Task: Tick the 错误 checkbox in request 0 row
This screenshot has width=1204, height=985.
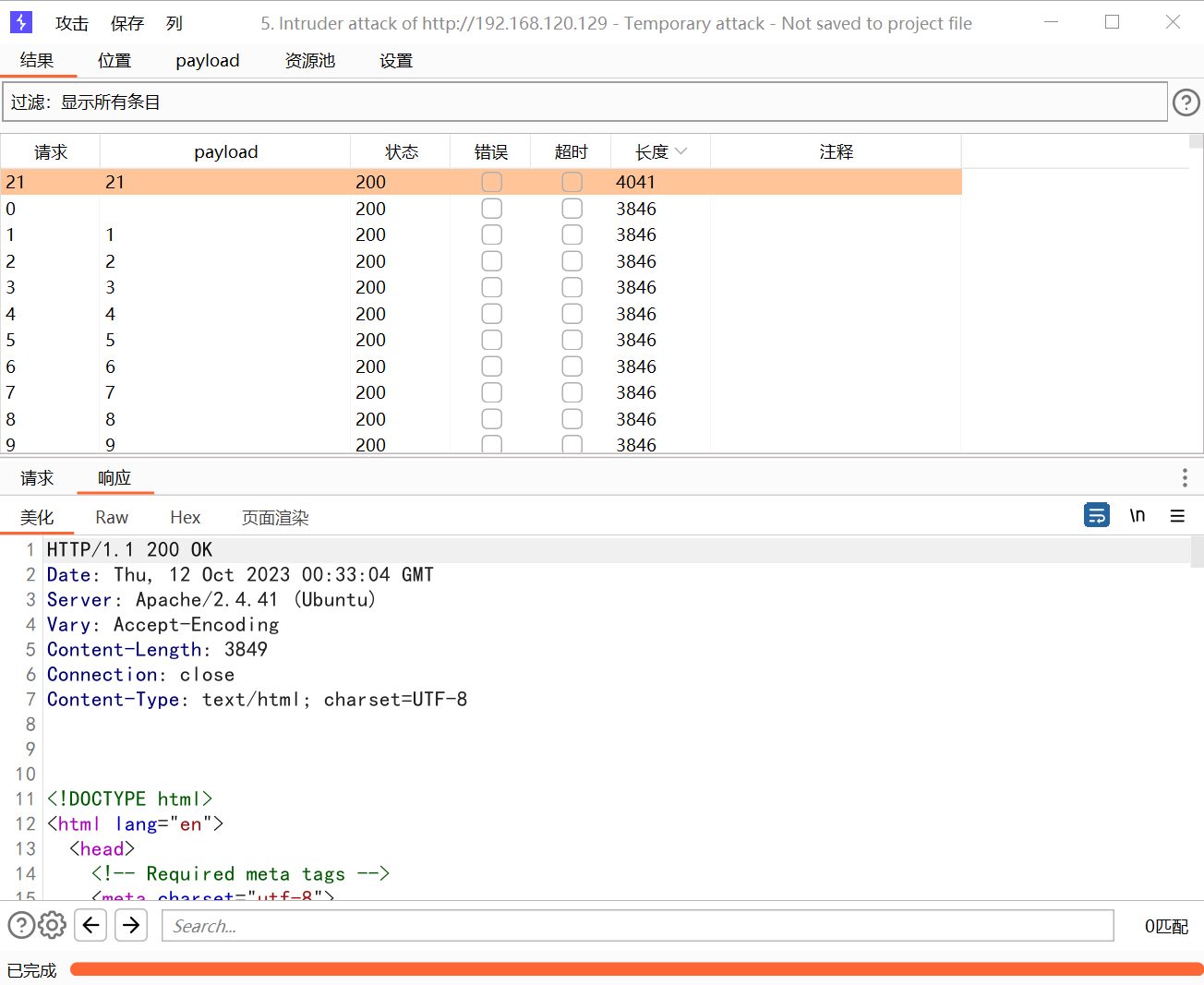Action: tap(492, 209)
